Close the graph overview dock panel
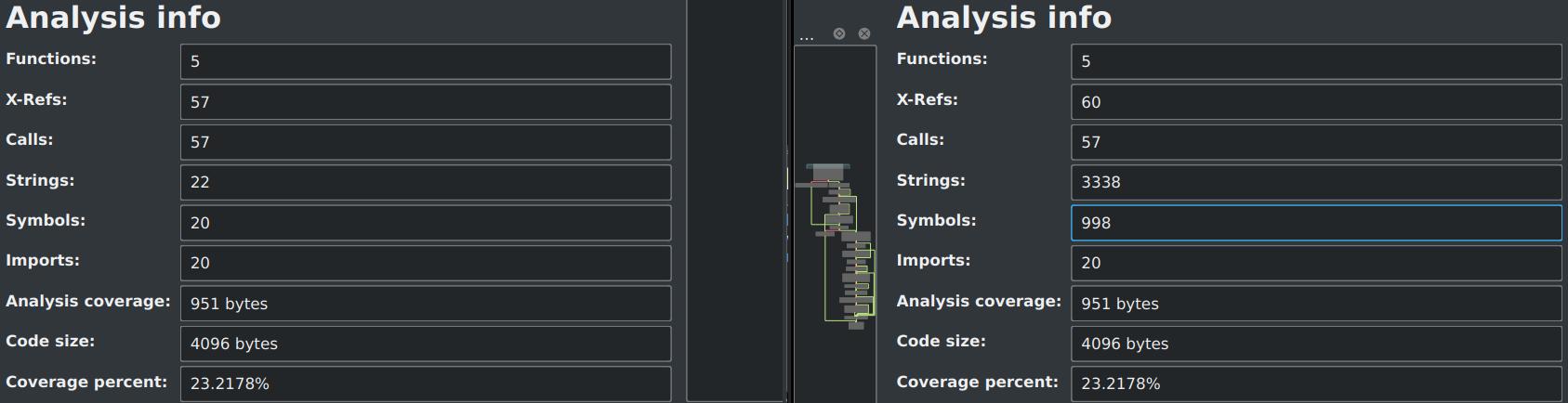This screenshot has height=403, width=1568. (864, 33)
